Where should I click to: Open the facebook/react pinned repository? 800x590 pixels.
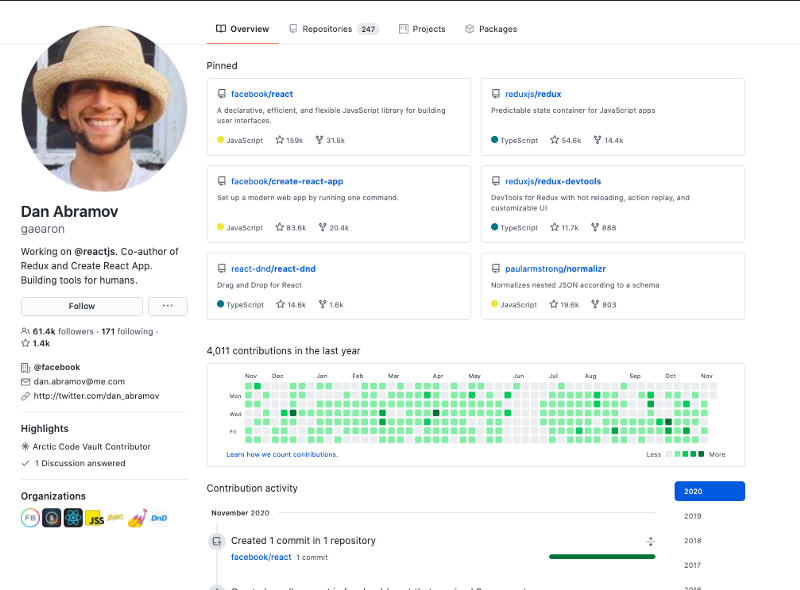coord(262,94)
